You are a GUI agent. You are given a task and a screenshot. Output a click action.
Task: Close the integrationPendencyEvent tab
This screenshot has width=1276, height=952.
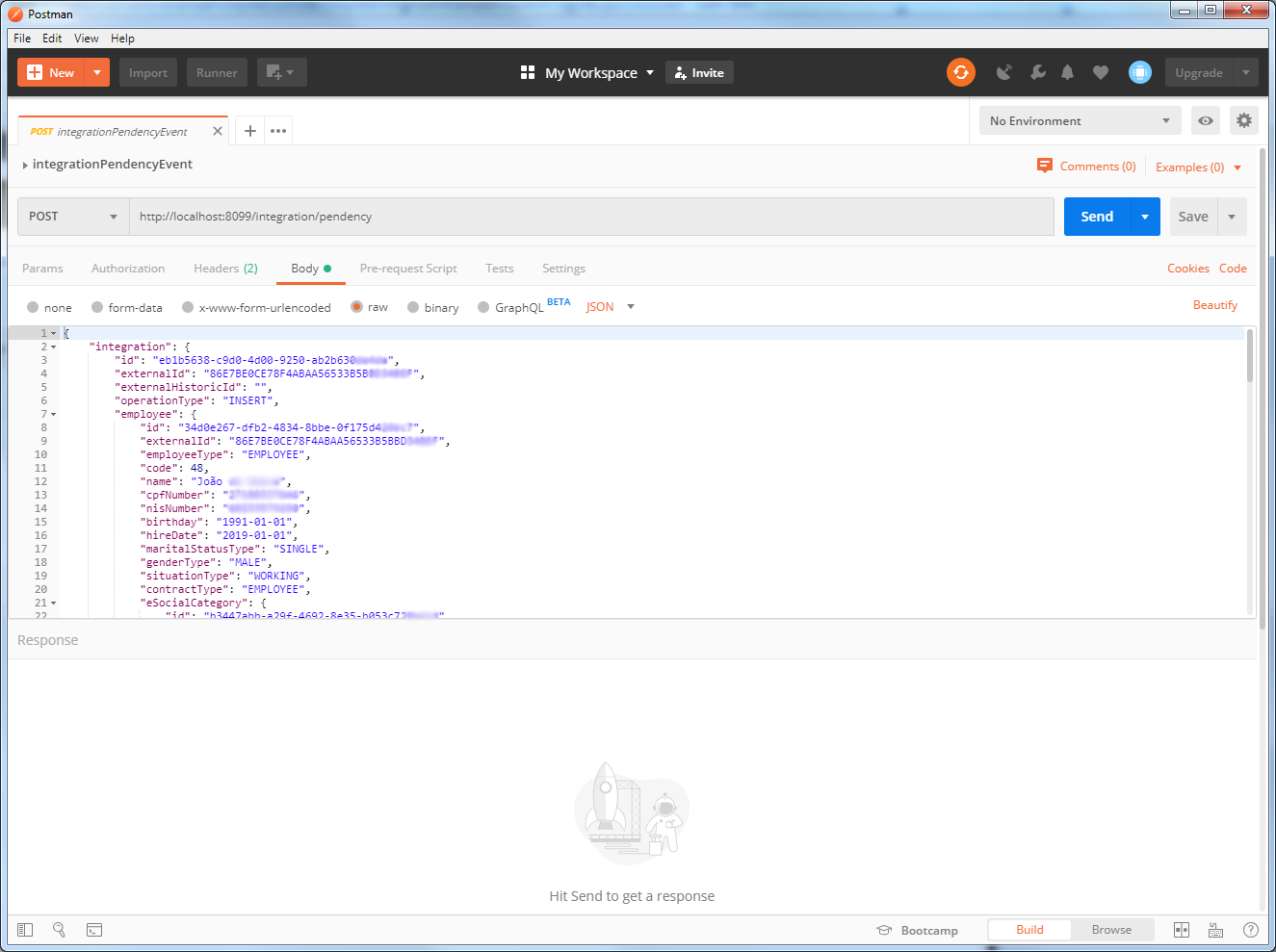coord(218,131)
